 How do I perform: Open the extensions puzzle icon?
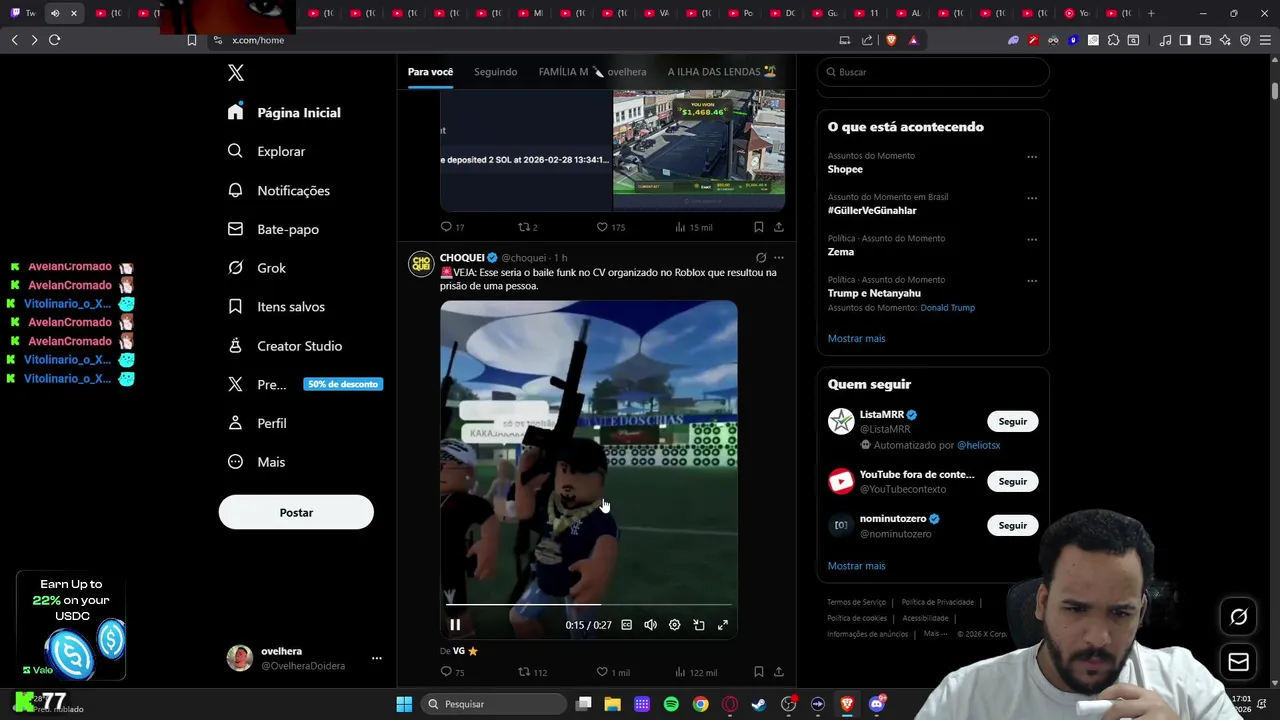click(1113, 40)
